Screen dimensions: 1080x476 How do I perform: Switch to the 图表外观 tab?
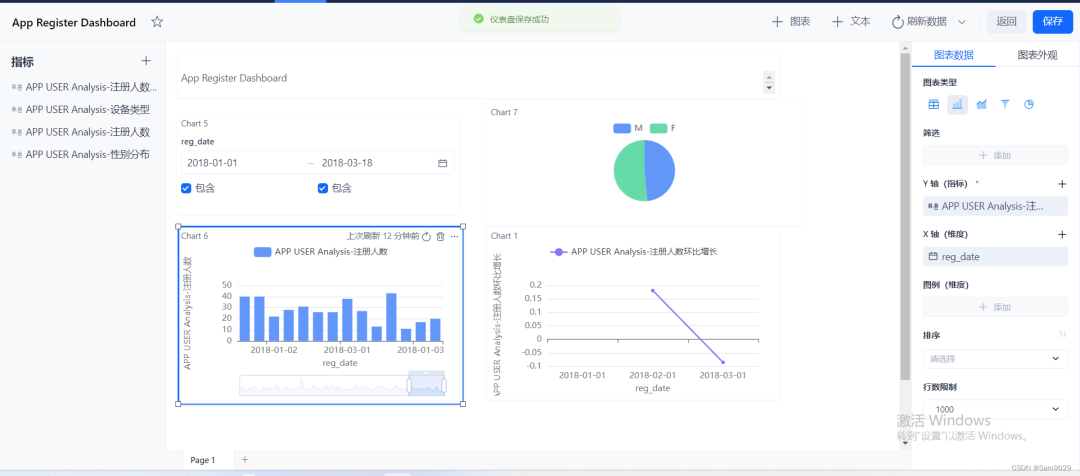(x=1037, y=55)
